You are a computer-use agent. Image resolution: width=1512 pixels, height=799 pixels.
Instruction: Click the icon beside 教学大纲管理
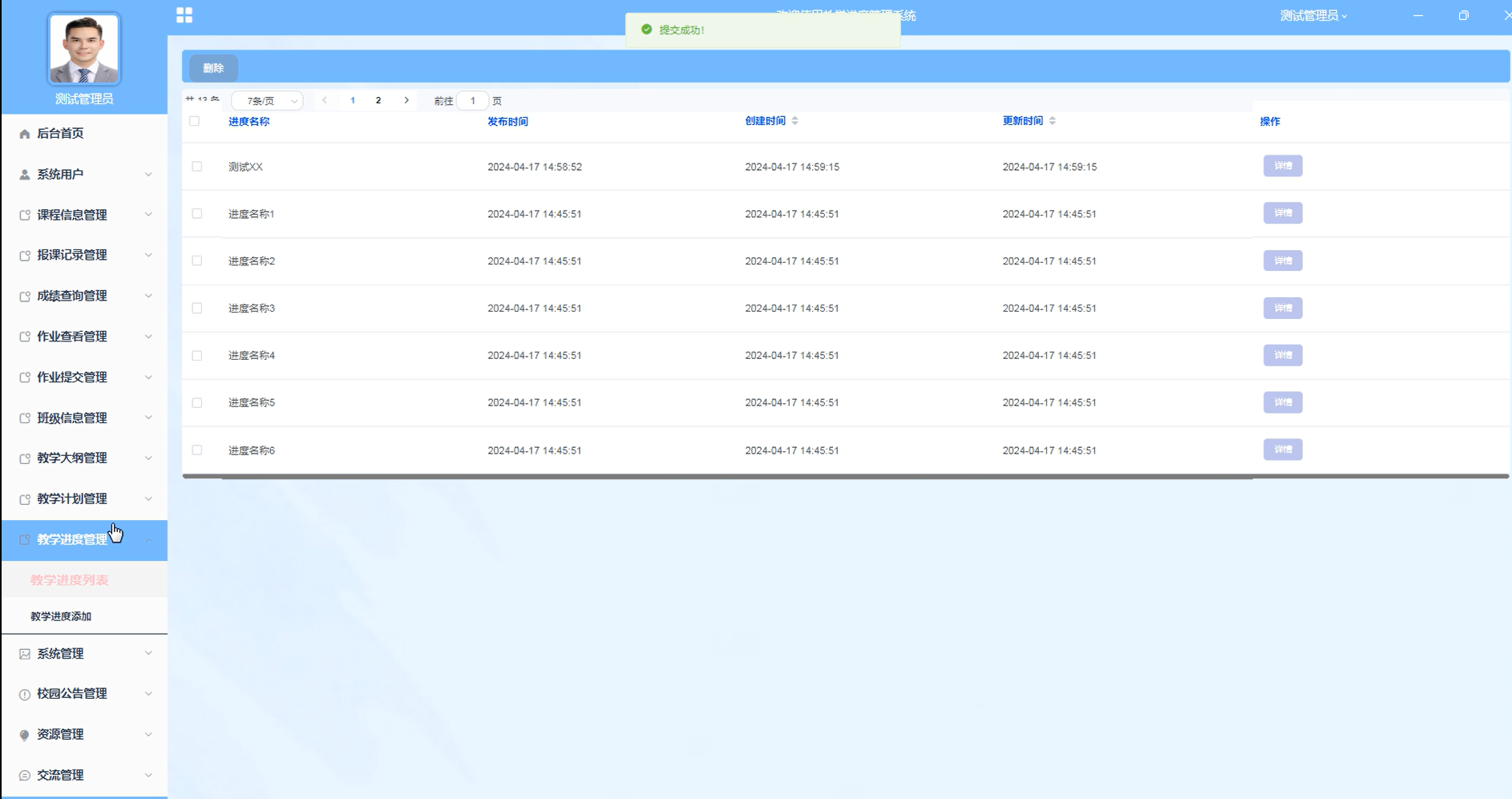[x=25, y=458]
